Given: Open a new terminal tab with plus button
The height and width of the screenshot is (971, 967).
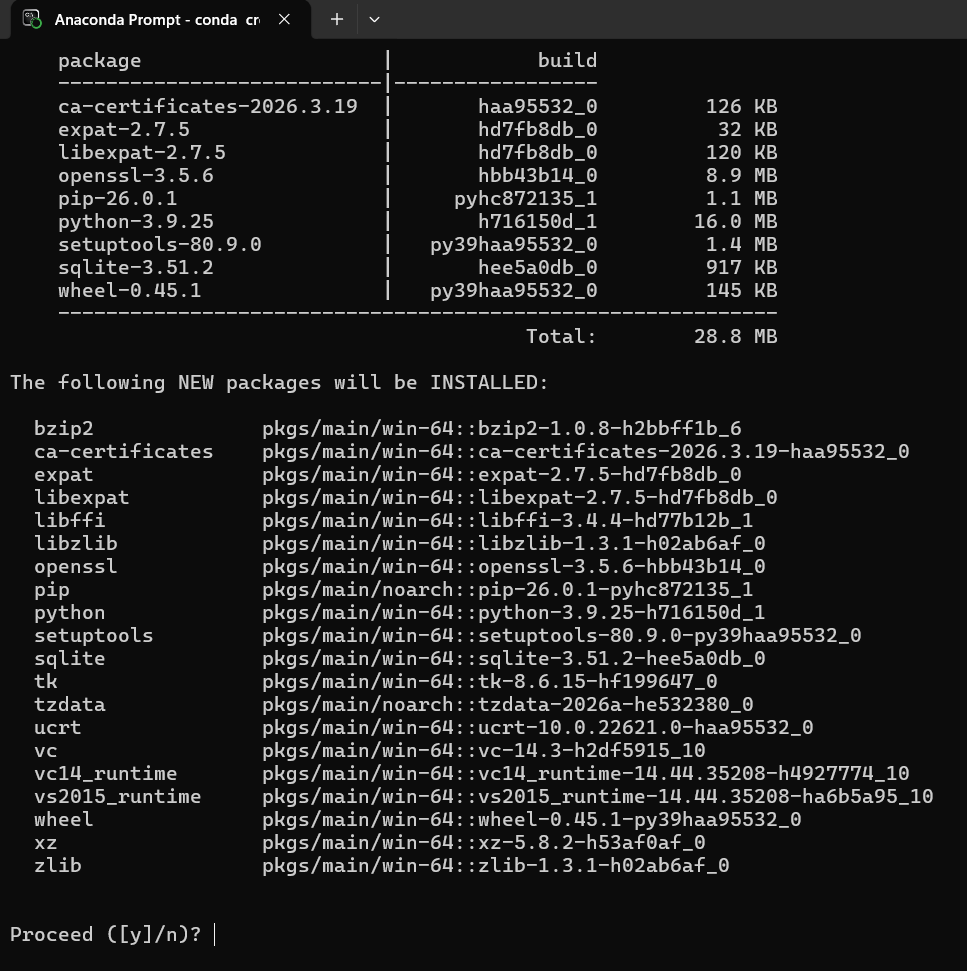Looking at the screenshot, I should [337, 19].
